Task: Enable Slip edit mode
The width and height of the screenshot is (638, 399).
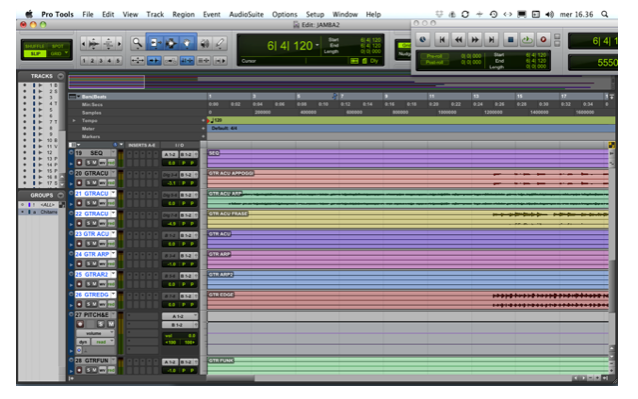Action: [35, 54]
